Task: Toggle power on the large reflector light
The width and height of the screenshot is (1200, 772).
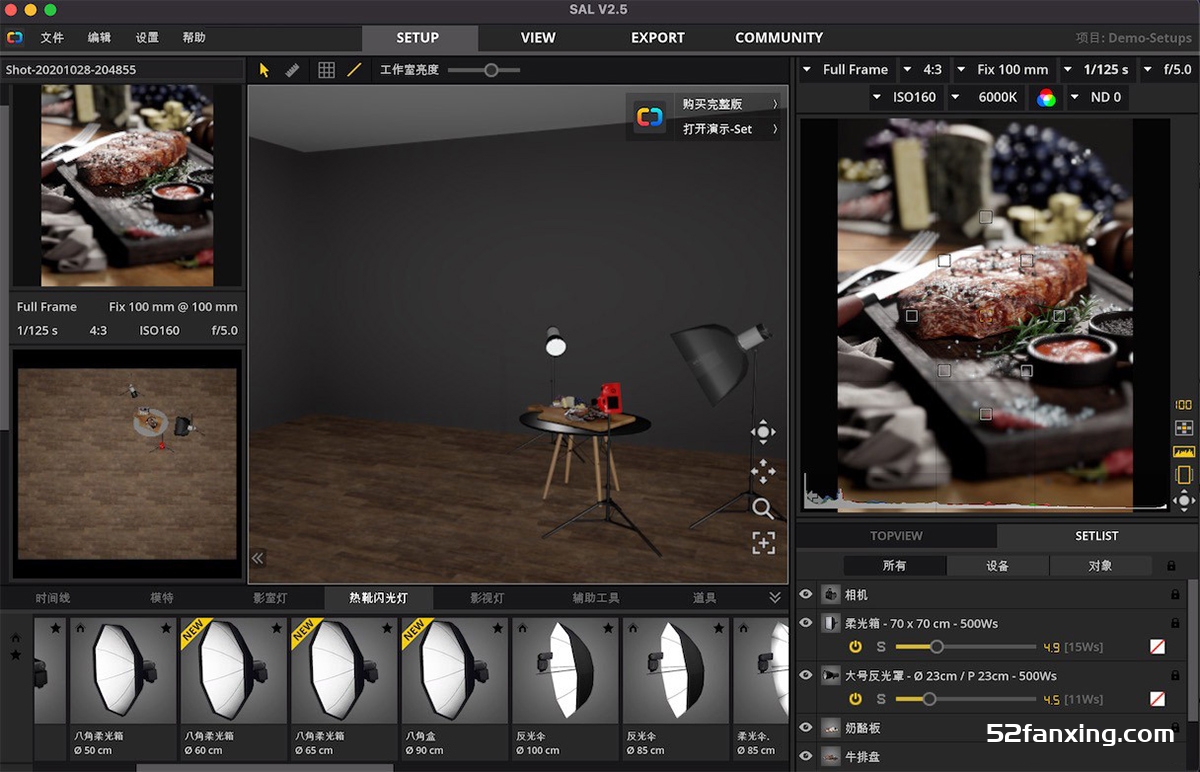Action: pos(856,699)
